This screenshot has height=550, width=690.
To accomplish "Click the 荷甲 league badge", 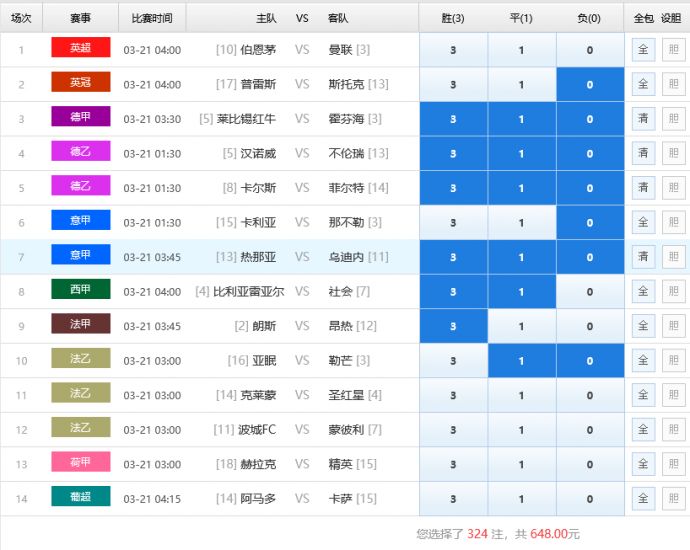I will tap(80, 462).
